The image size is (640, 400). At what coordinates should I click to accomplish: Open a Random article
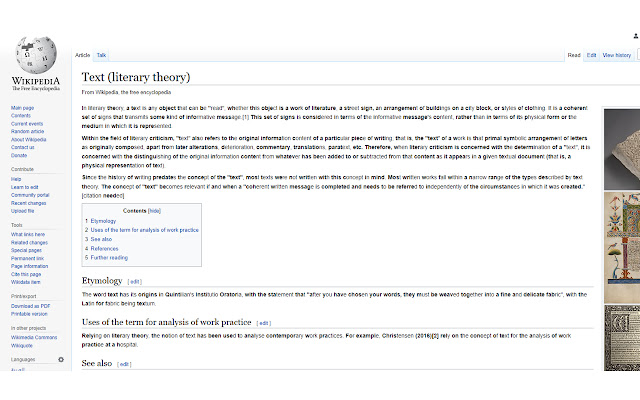[27, 131]
